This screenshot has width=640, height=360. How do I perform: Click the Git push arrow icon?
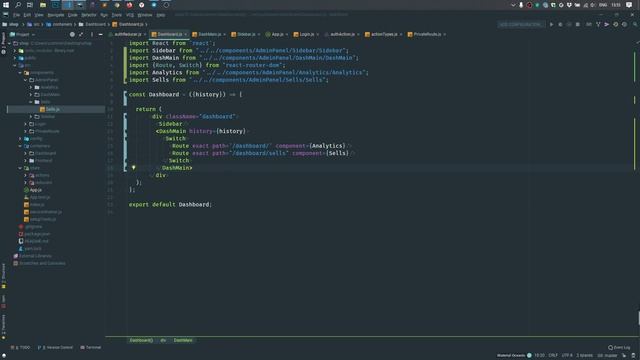click(607, 24)
